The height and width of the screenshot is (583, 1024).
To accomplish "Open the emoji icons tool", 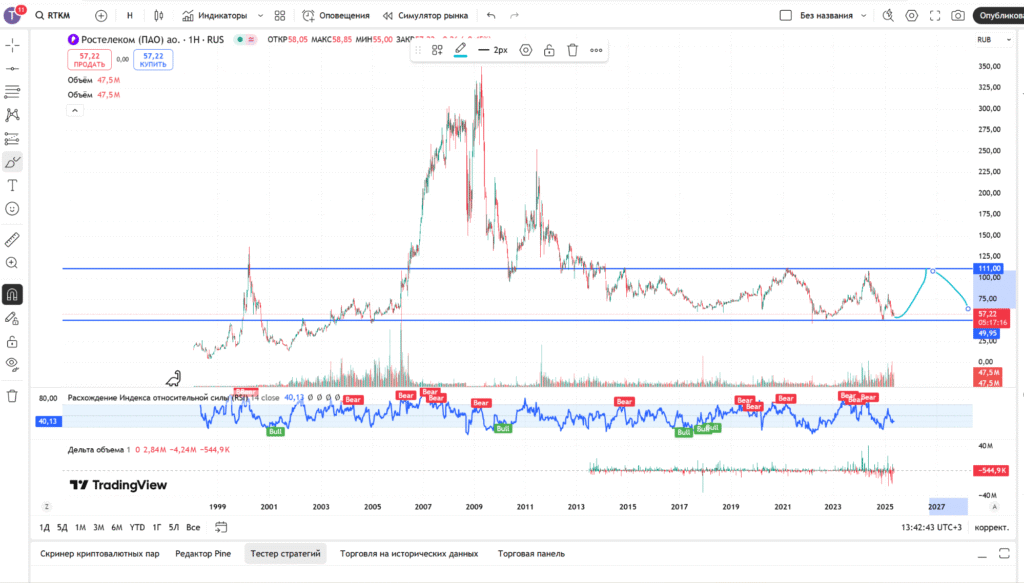I will click(12, 209).
